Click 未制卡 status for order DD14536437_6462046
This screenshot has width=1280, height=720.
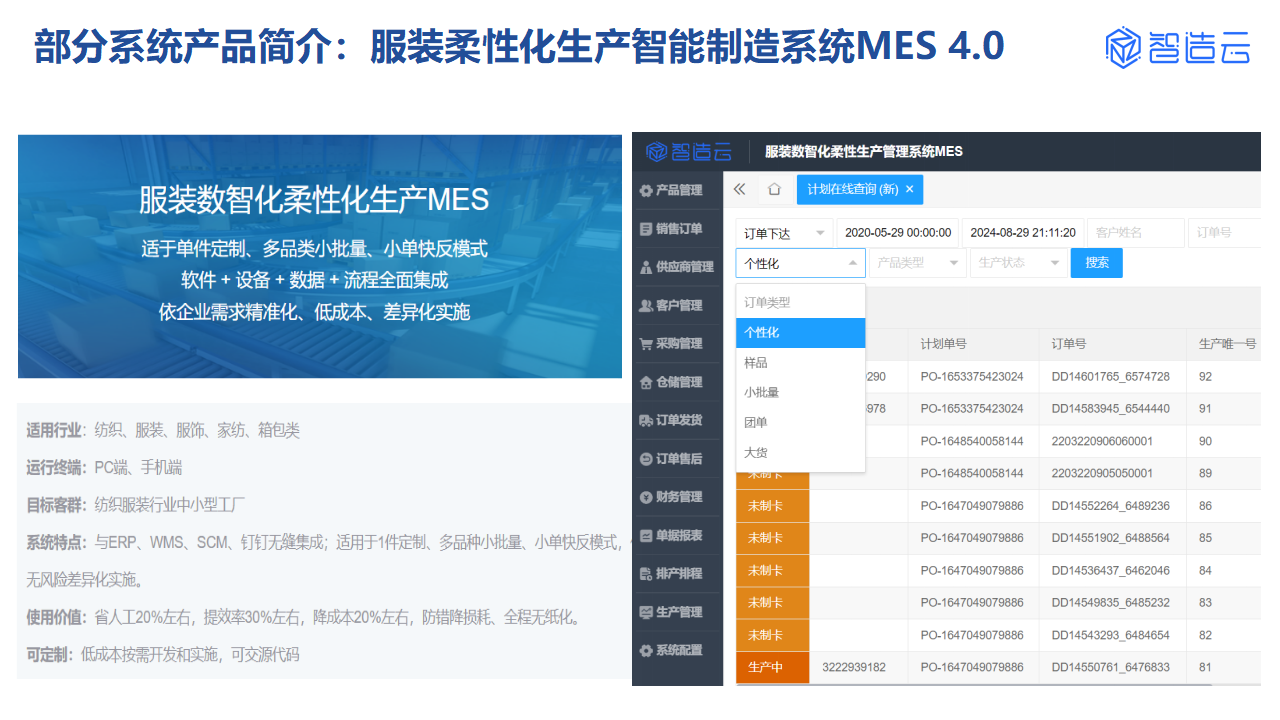773,570
